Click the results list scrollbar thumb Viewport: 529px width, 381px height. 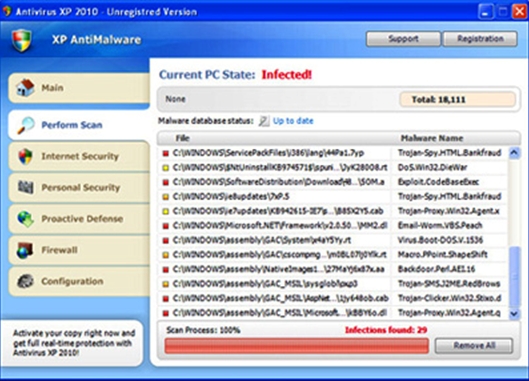(514, 277)
